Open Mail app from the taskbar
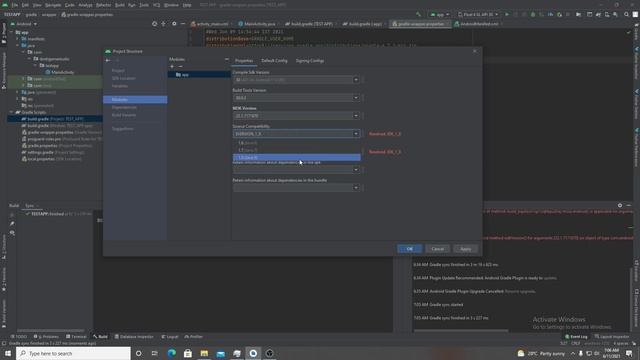 [220, 353]
